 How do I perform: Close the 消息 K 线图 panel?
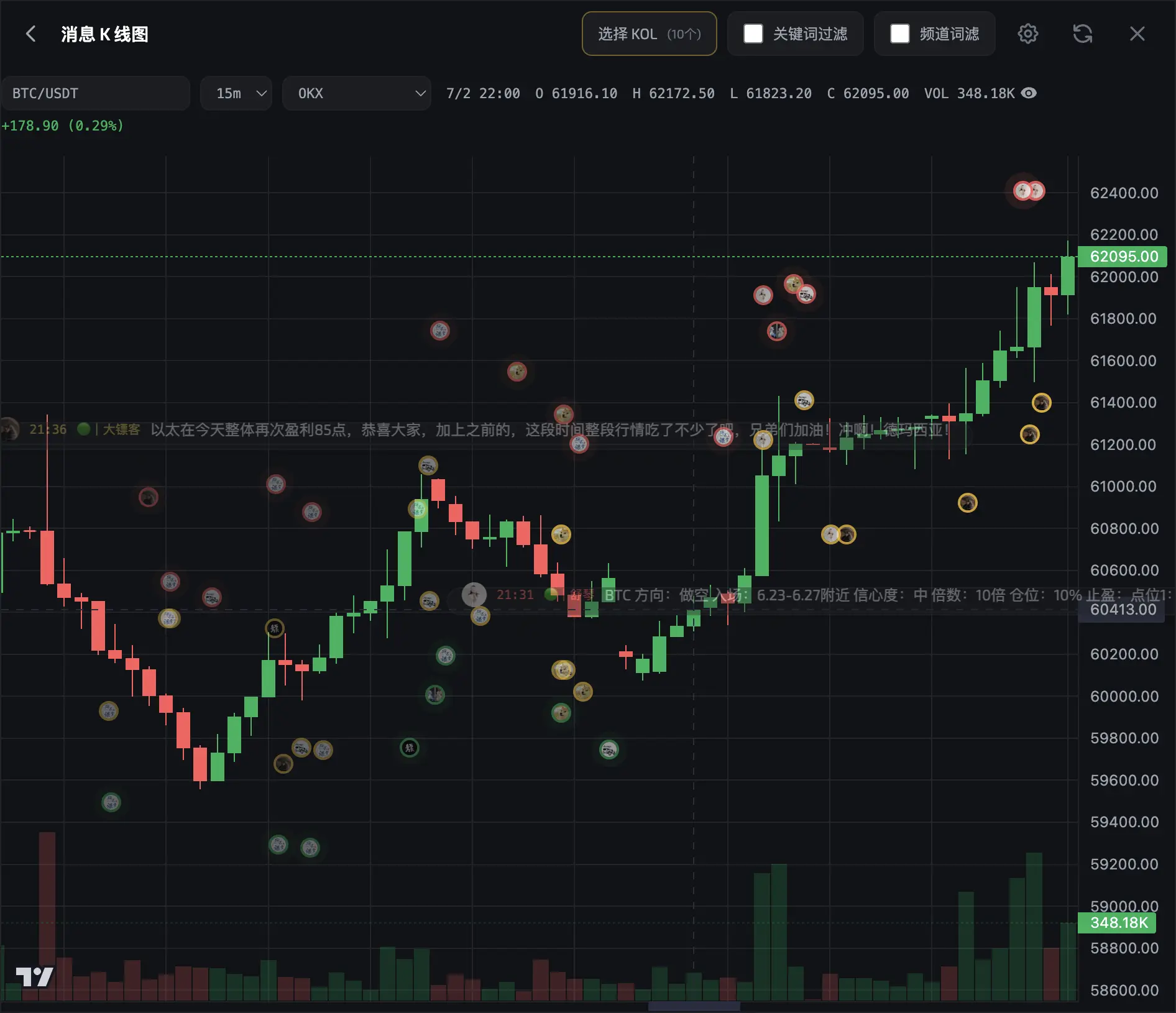point(1137,34)
